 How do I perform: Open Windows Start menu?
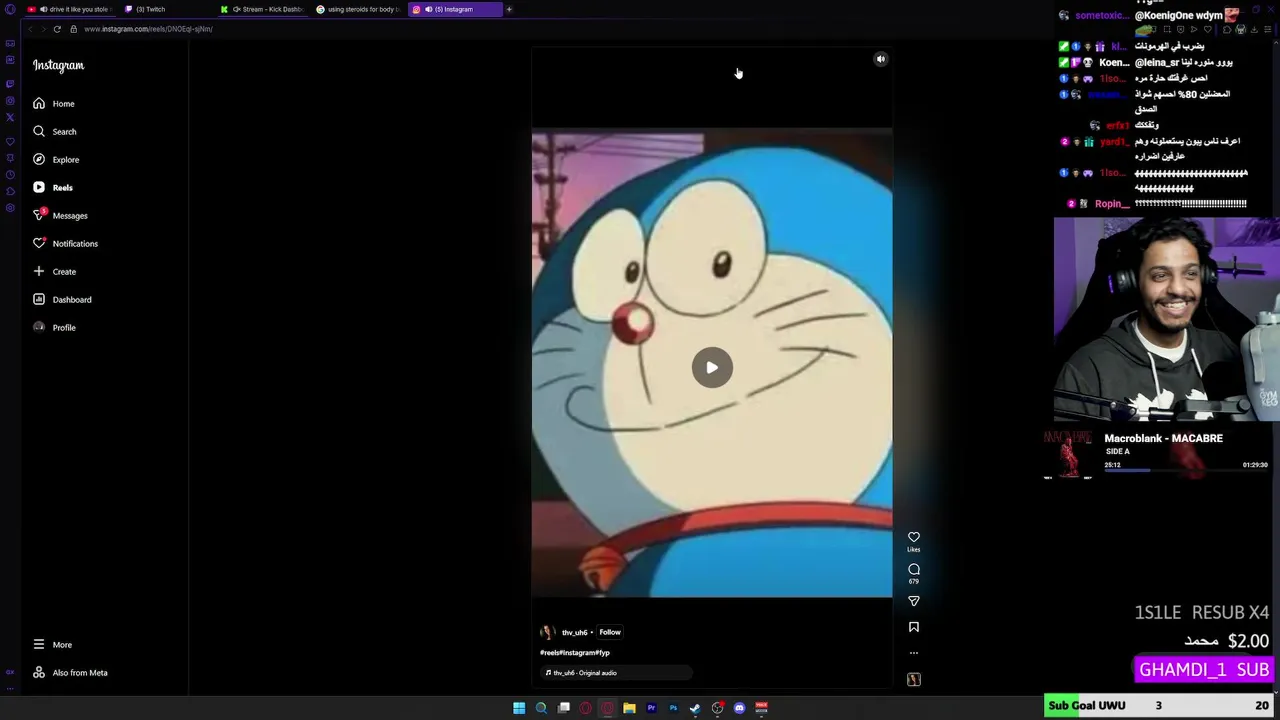(519, 708)
